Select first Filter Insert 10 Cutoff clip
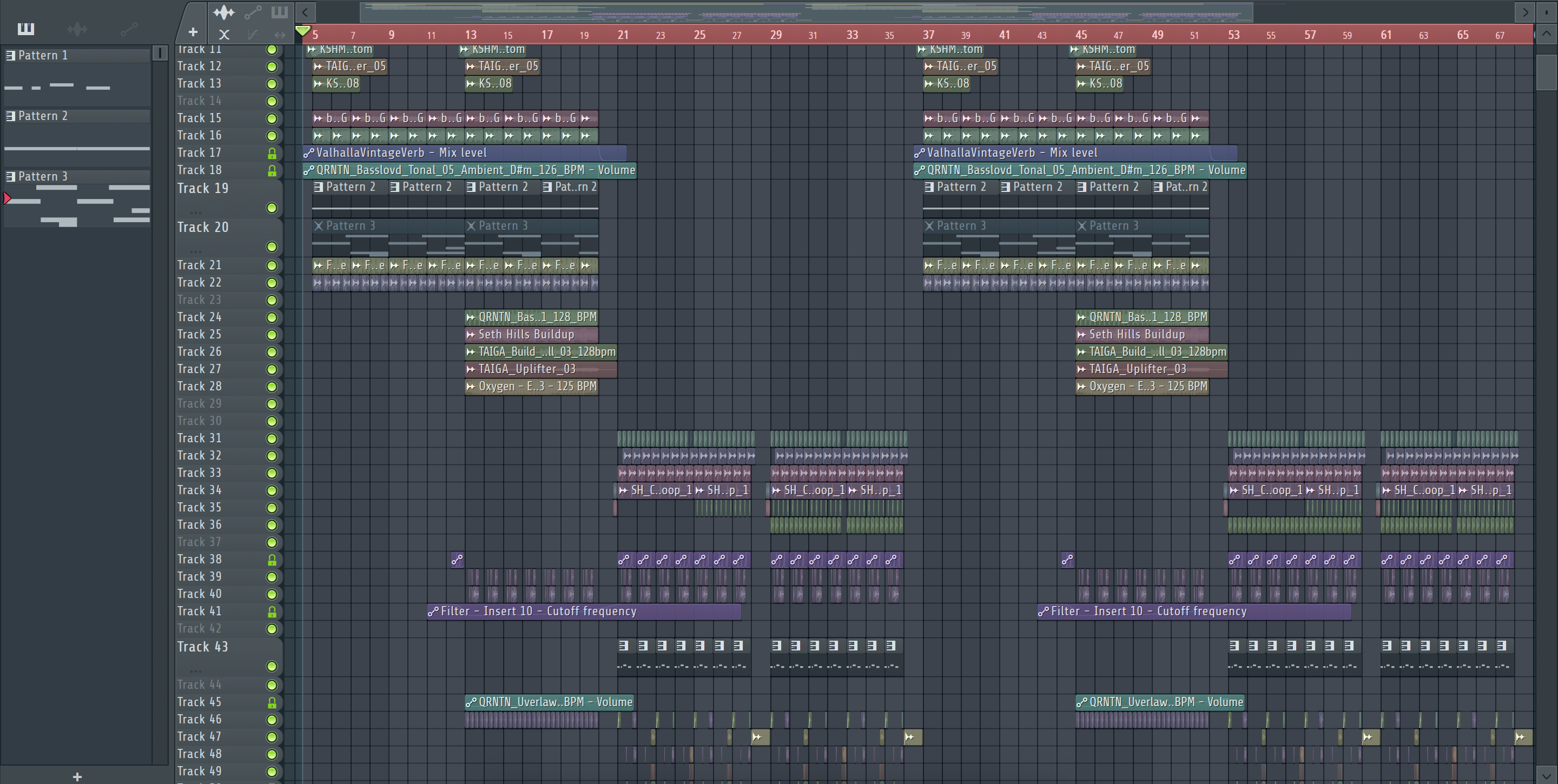 584,611
